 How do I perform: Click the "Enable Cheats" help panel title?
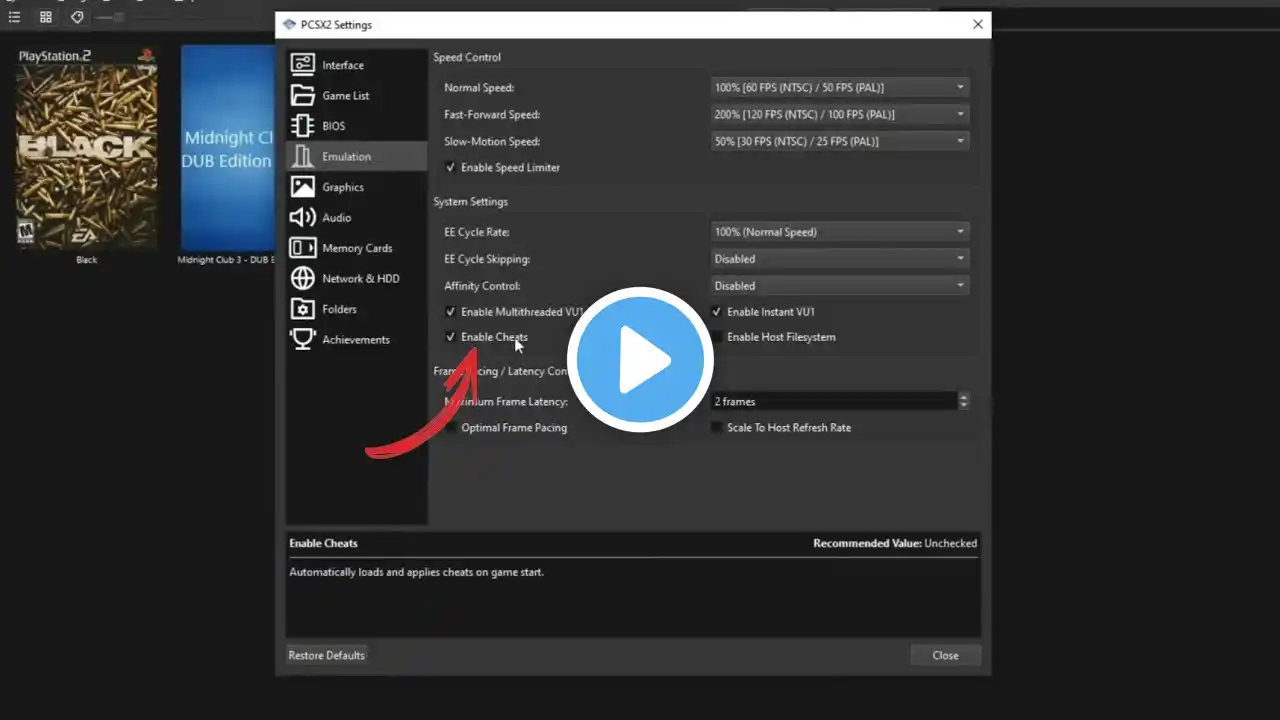[323, 544]
